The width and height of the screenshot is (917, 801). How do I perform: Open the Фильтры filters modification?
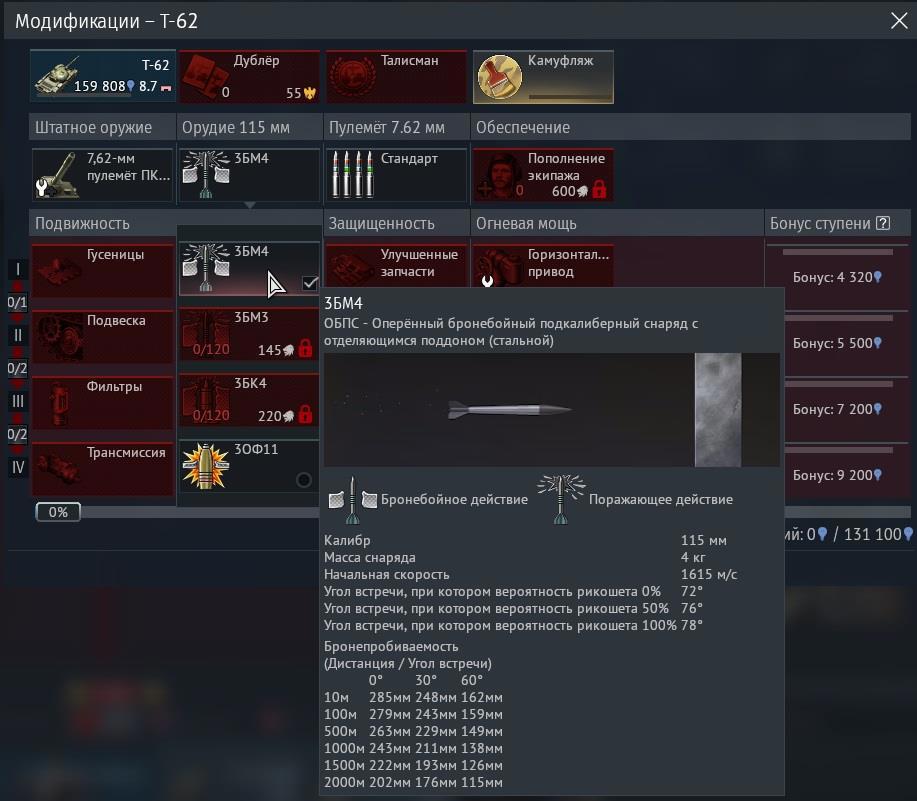pyautogui.click(x=102, y=402)
